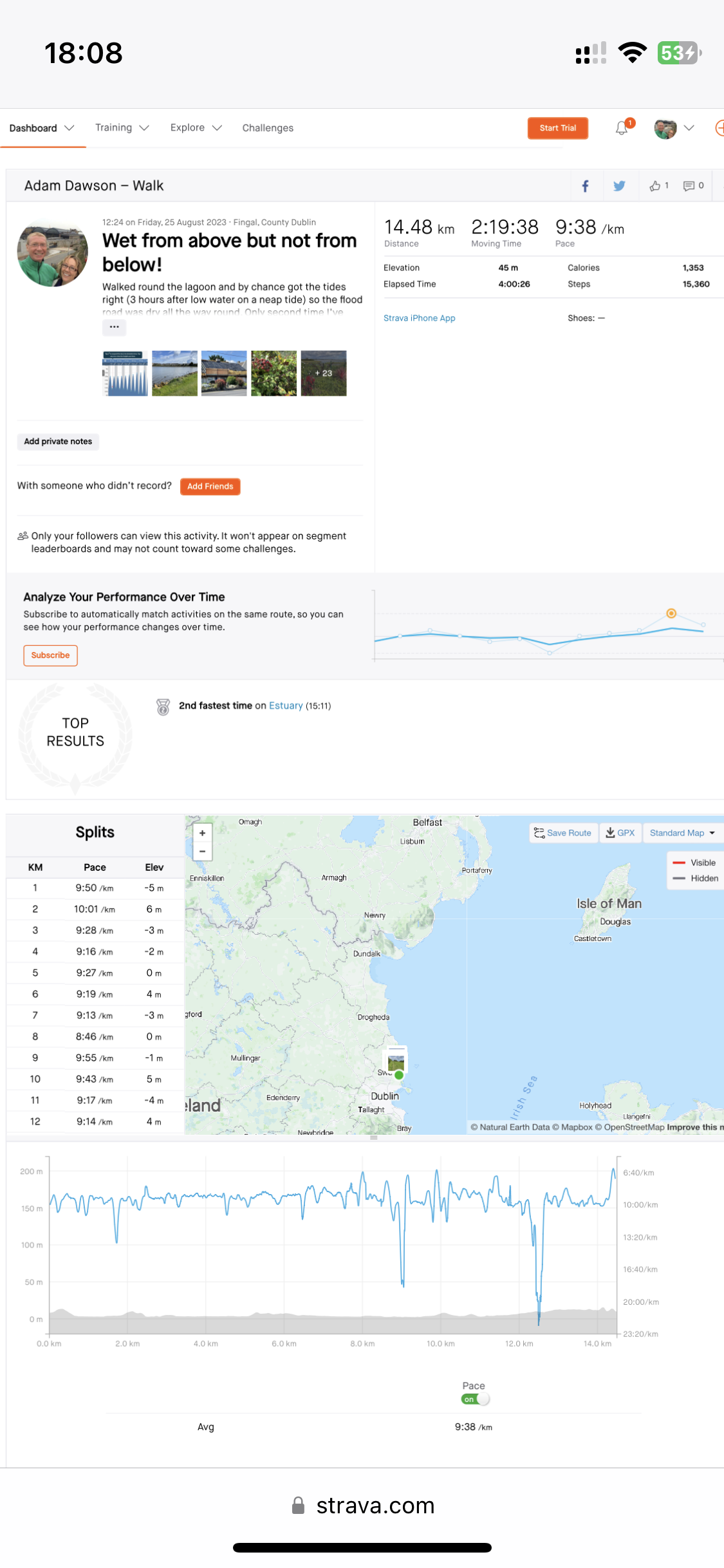Viewport: 724px width, 1568px height.
Task: Go to Challenges tab
Action: 268,128
